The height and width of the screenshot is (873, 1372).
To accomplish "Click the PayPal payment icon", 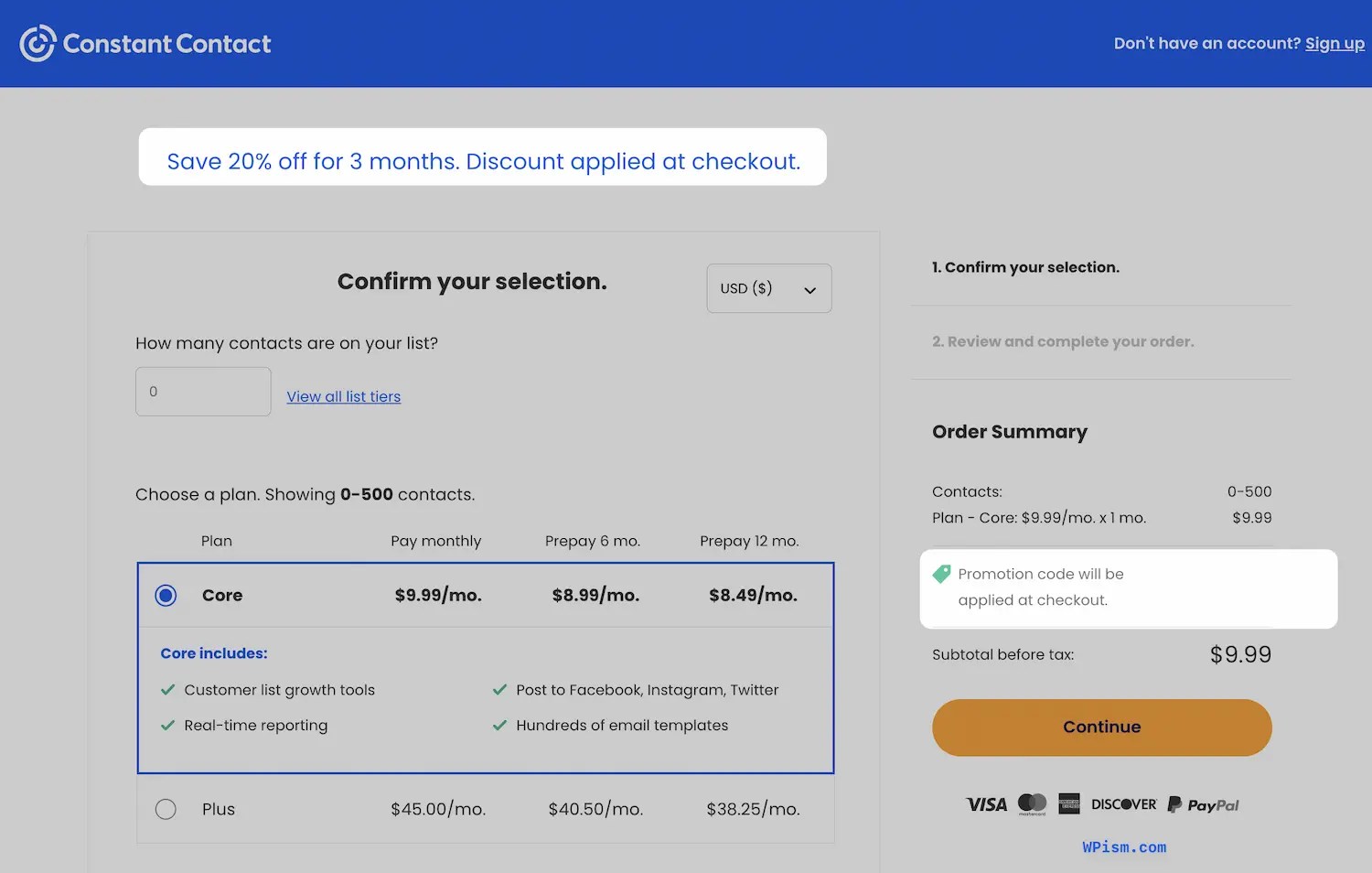I will (1203, 804).
